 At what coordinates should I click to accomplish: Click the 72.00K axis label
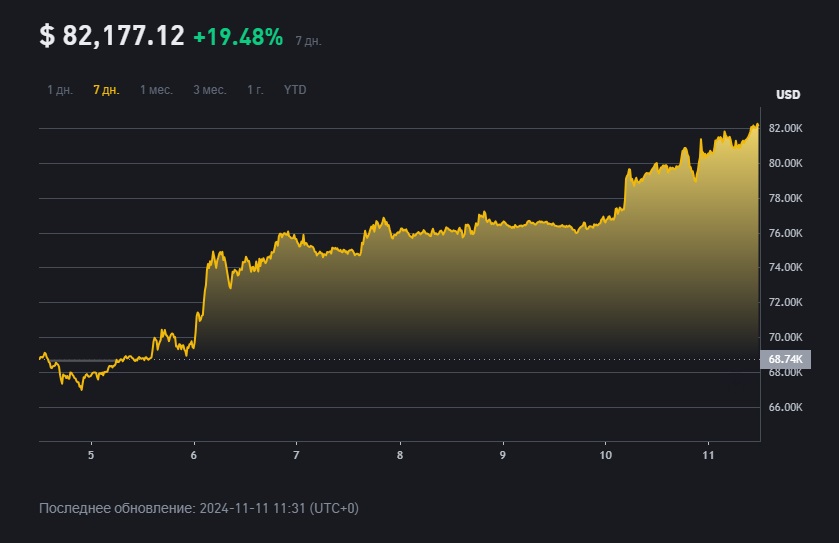click(786, 302)
